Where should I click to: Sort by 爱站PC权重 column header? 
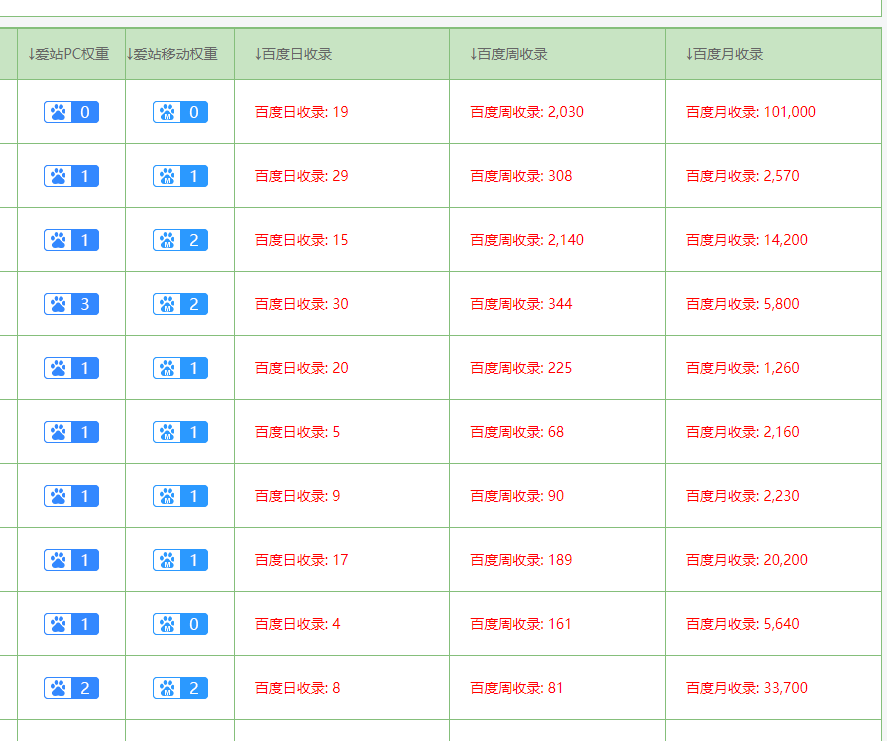click(68, 54)
